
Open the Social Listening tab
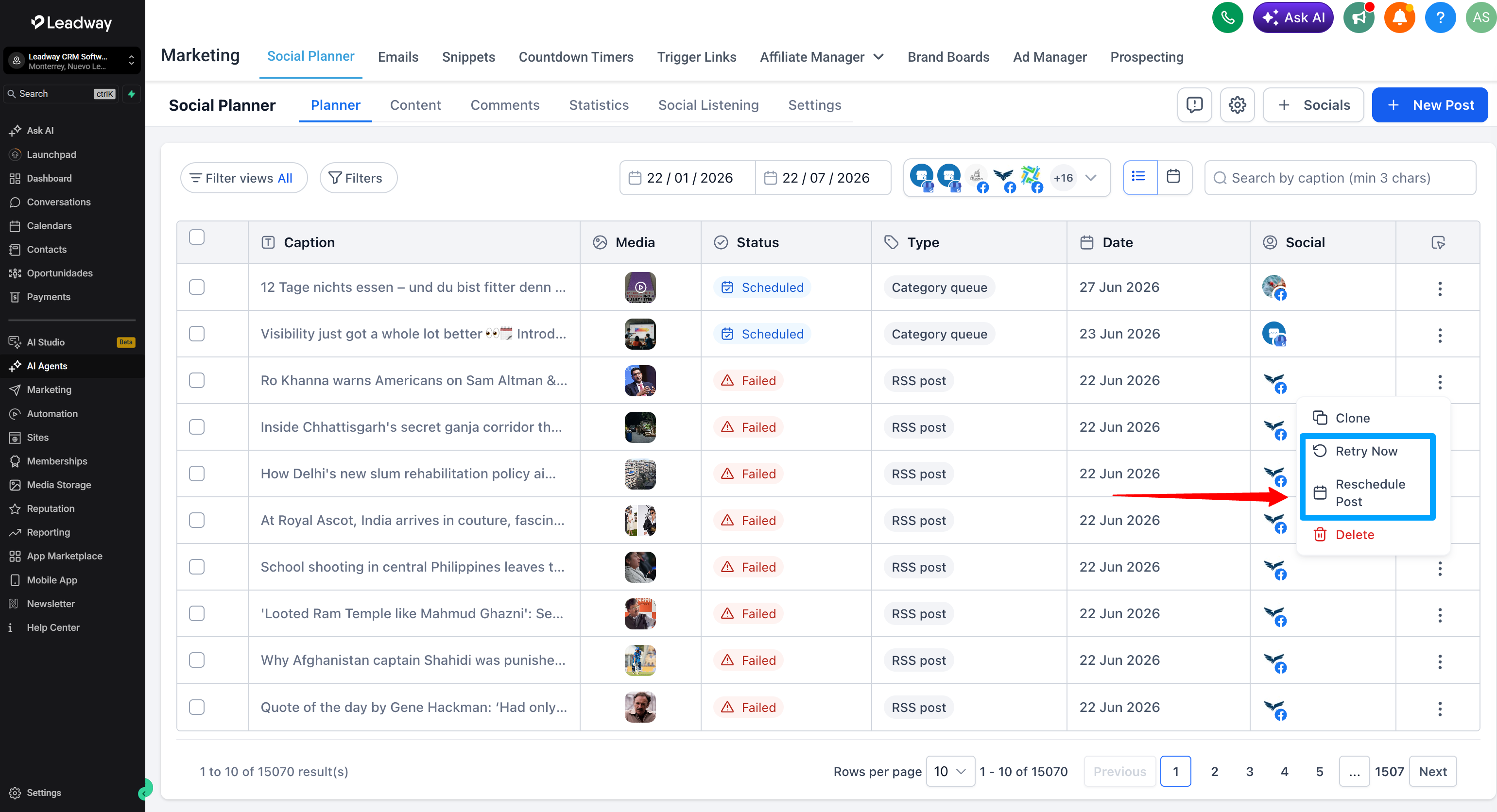click(x=708, y=105)
